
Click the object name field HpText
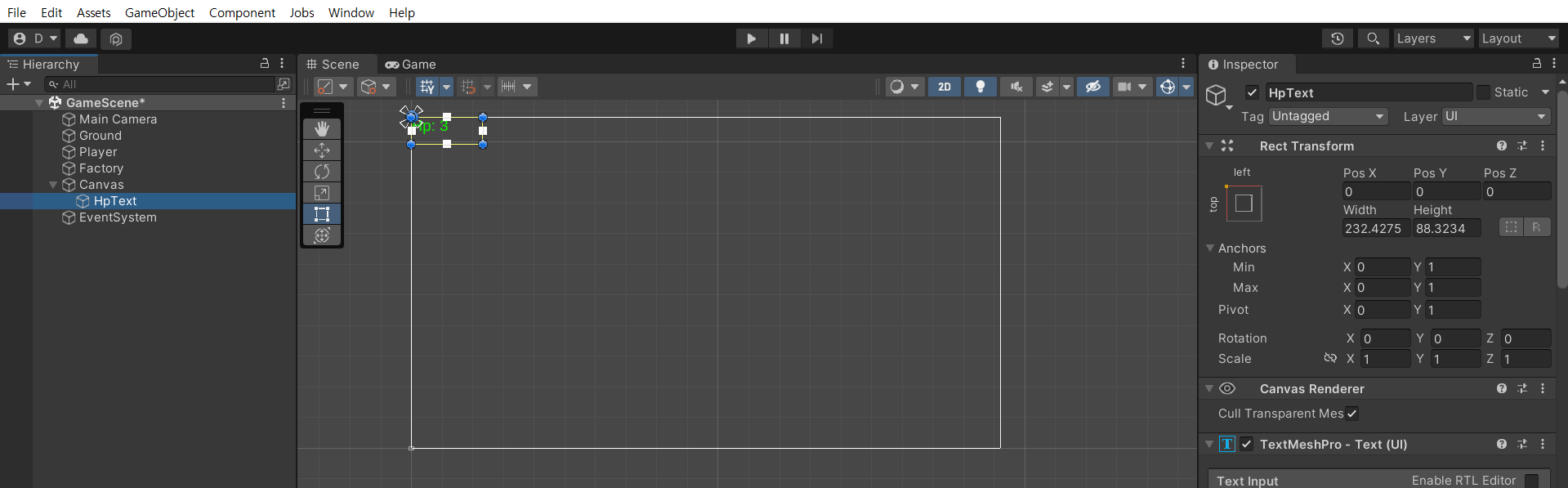1369,92
